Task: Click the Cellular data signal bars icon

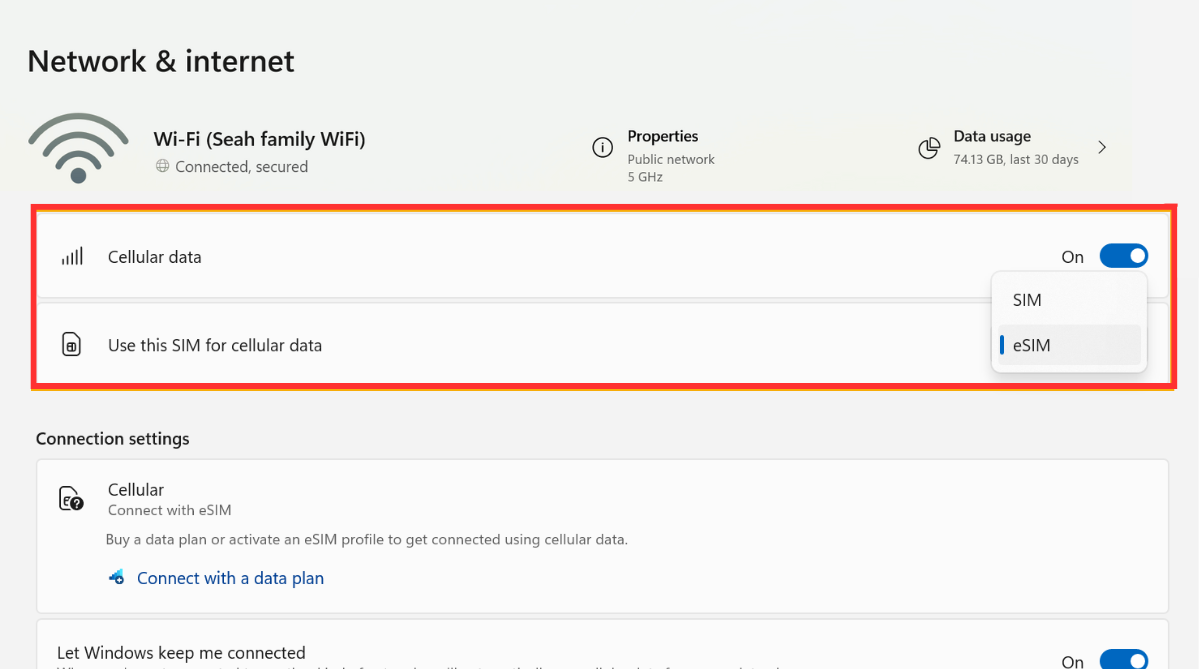Action: 72,257
